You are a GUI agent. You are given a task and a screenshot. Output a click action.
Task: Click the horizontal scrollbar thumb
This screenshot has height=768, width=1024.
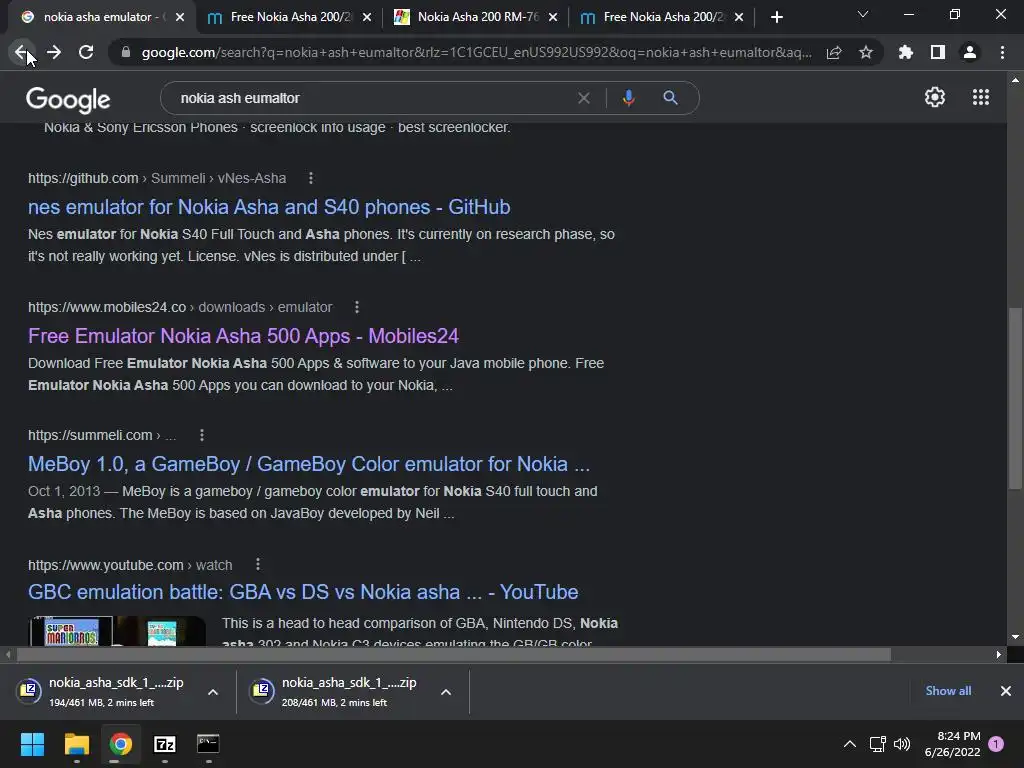coord(454,654)
